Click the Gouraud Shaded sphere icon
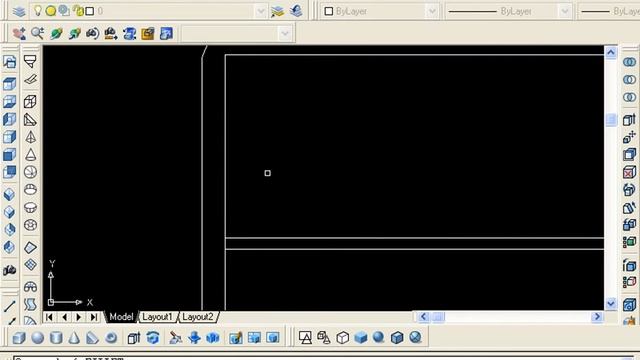The width and height of the screenshot is (640, 360). [379, 338]
